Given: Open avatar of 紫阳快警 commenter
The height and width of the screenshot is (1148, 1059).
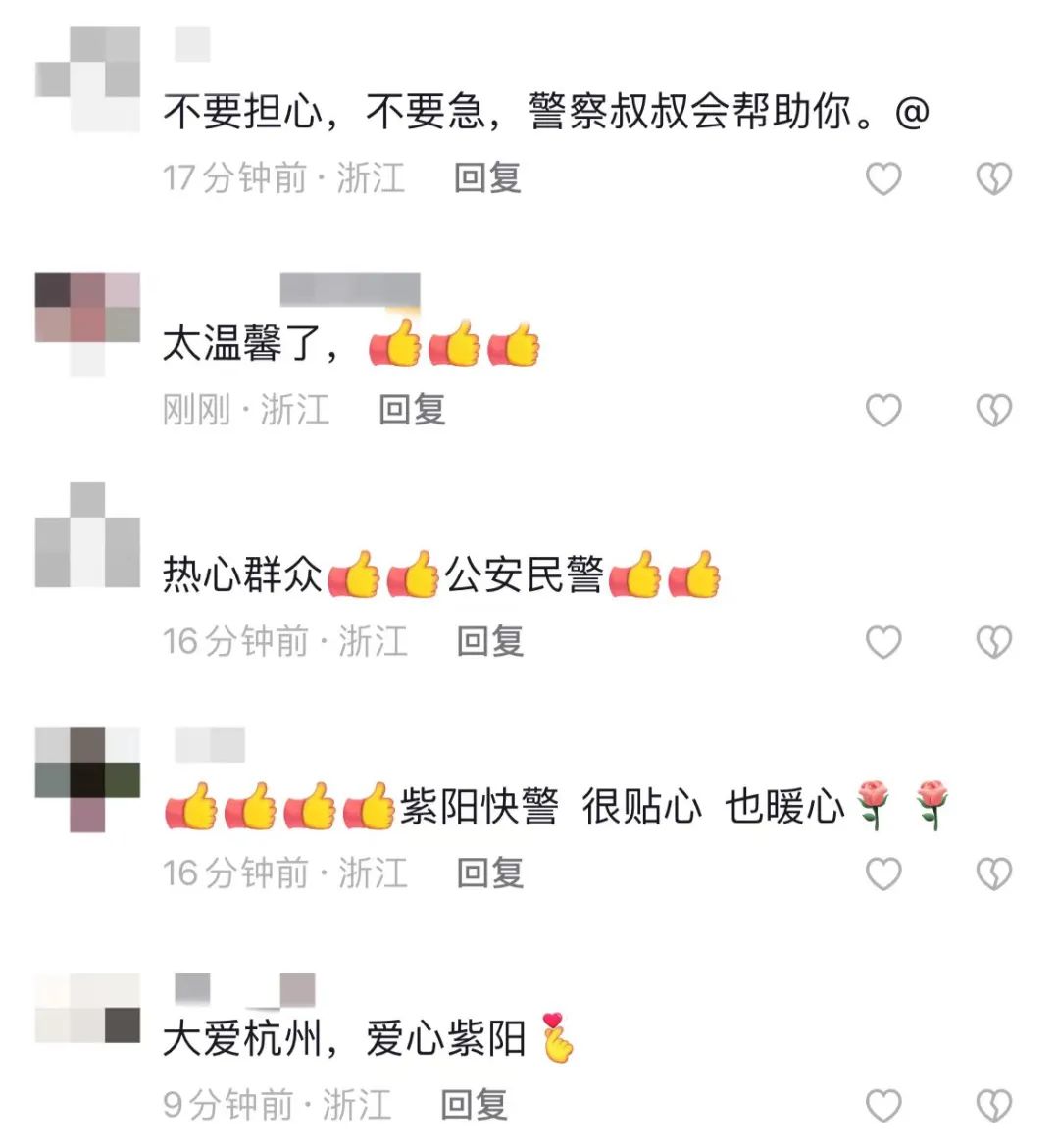Looking at the screenshot, I should [x=87, y=779].
